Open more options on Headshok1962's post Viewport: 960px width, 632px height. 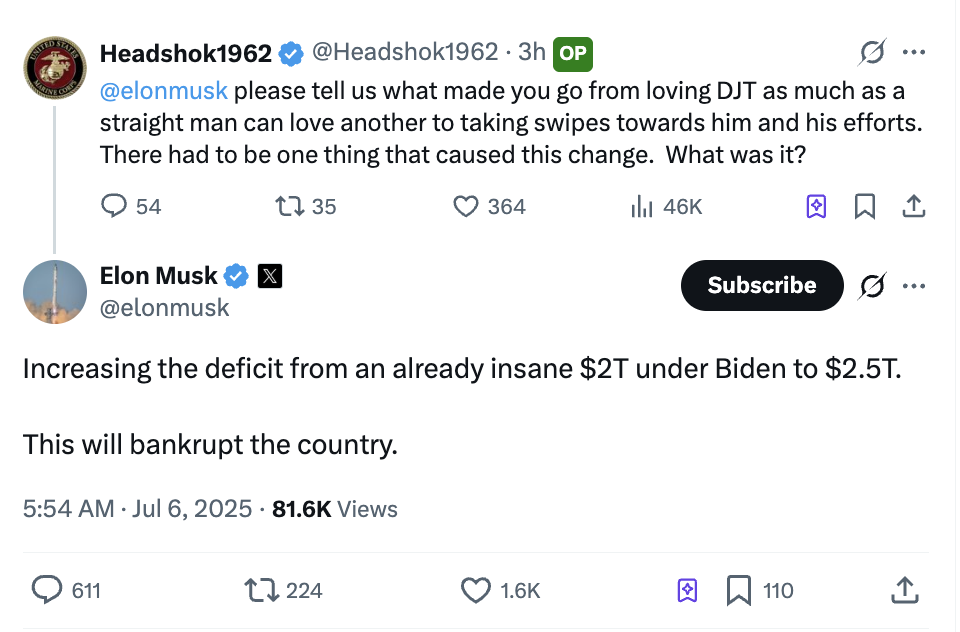[x=913, y=52]
